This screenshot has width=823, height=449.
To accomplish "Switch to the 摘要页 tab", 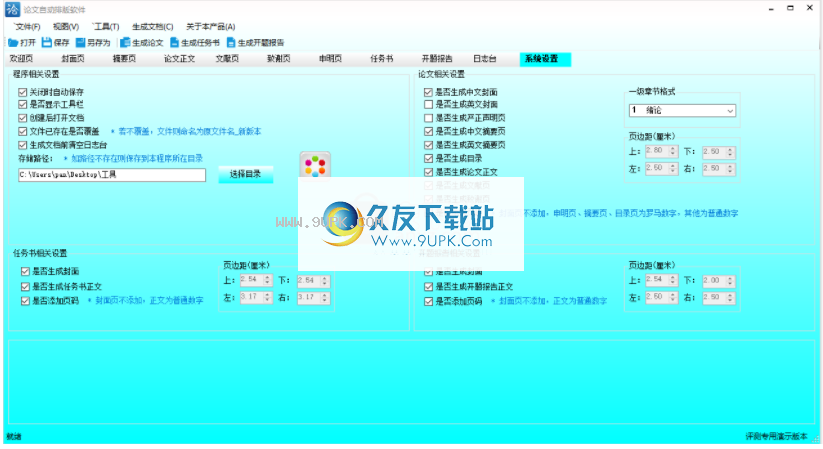I will [x=124, y=59].
